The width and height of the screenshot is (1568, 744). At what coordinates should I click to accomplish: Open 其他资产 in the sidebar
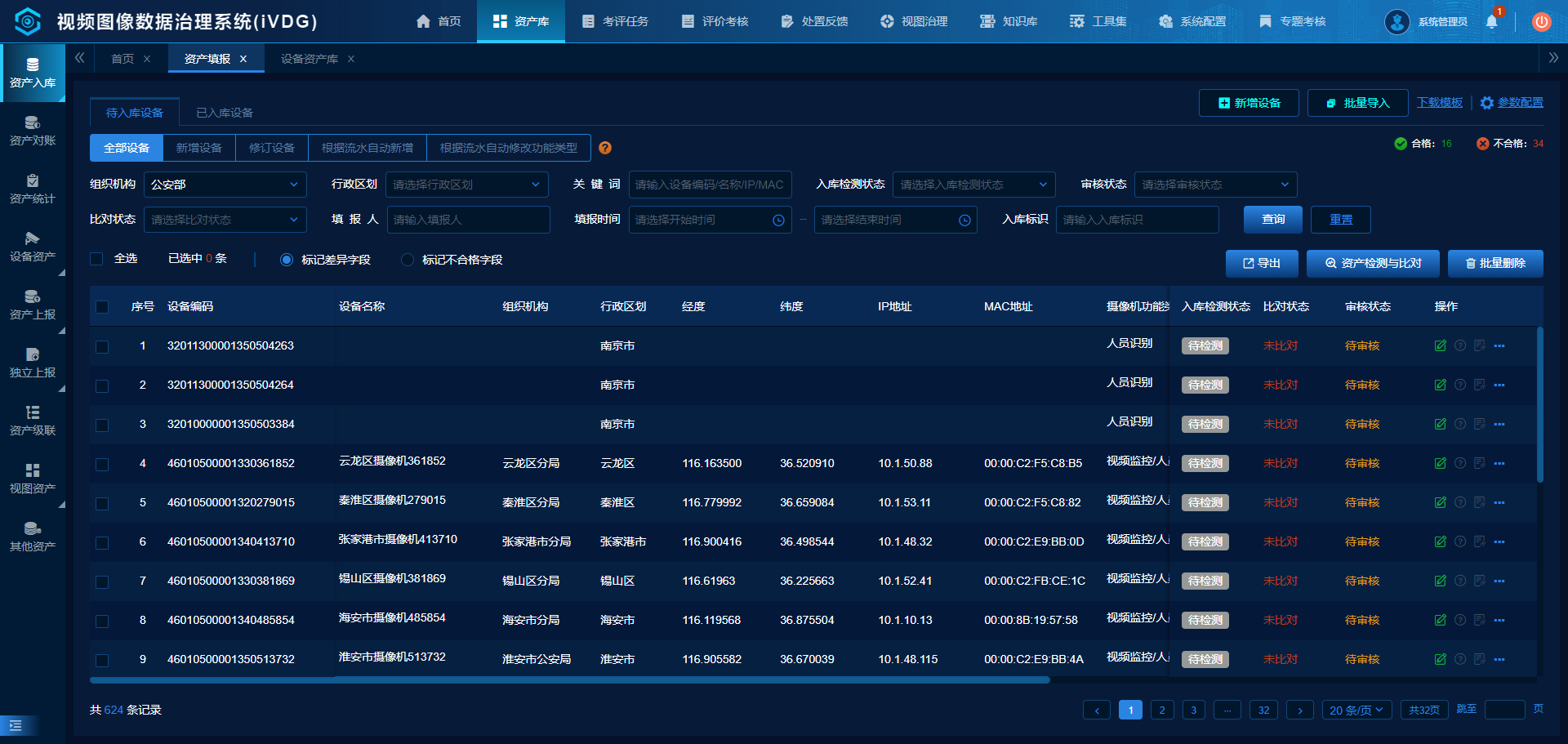point(33,537)
